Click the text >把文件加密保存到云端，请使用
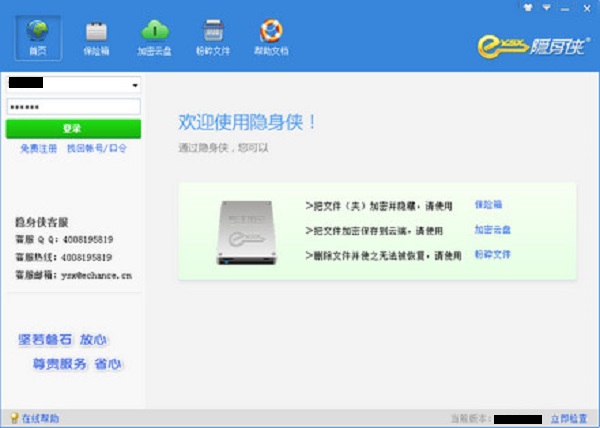This screenshot has width=600, height=428. click(374, 231)
